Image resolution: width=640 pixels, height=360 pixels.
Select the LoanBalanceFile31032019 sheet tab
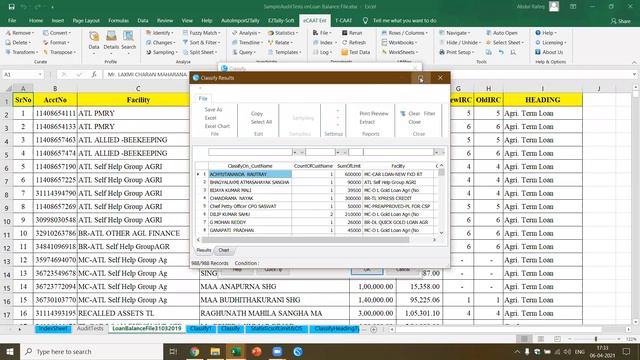[x=147, y=328]
